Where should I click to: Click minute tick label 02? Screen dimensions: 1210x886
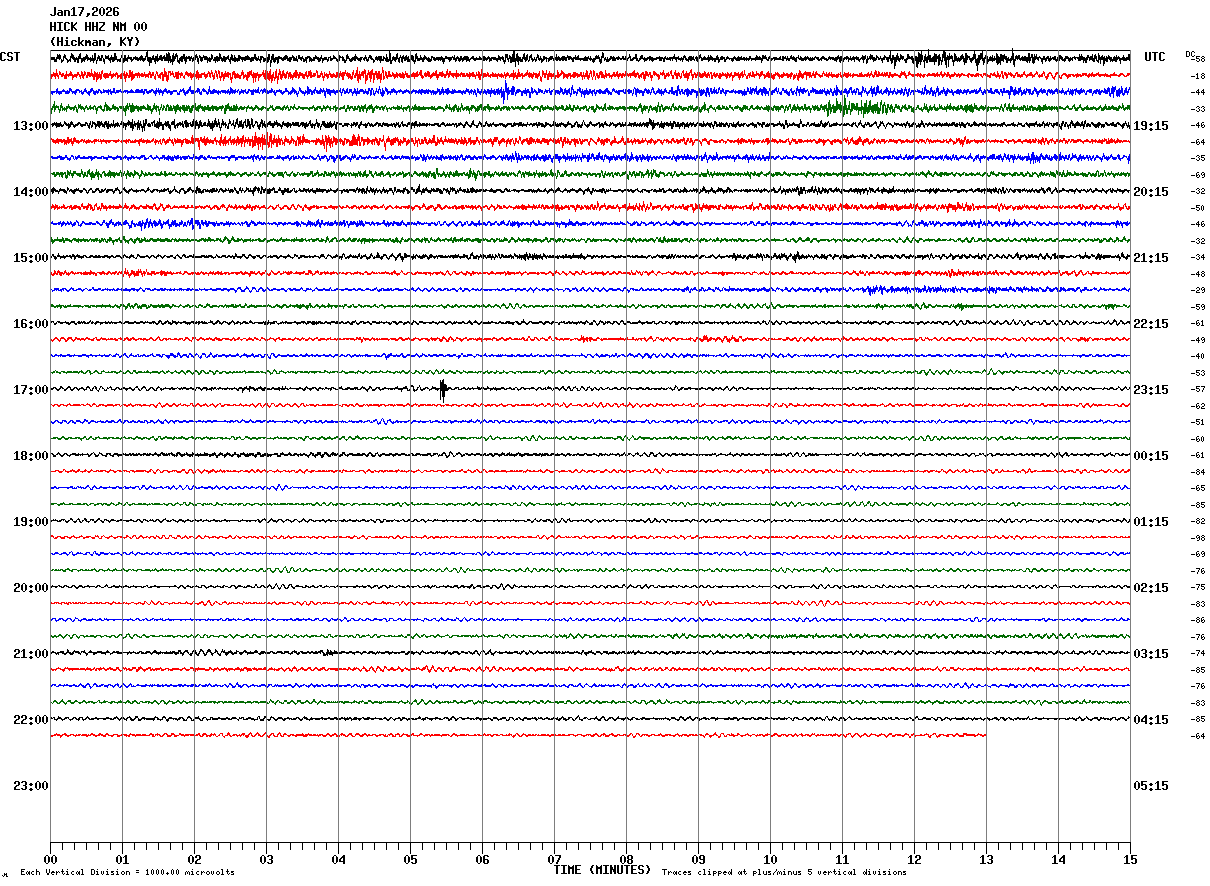(x=194, y=859)
